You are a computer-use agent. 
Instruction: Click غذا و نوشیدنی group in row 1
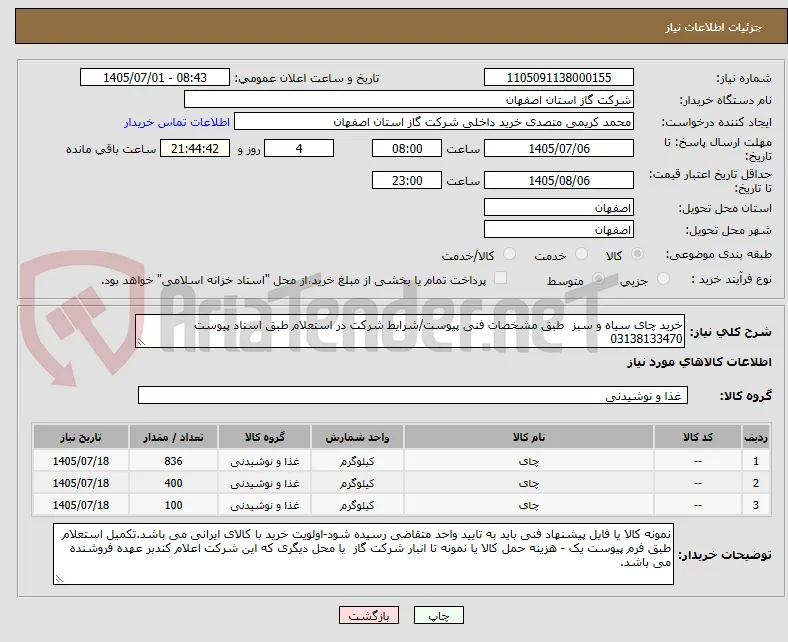pyautogui.click(x=265, y=462)
